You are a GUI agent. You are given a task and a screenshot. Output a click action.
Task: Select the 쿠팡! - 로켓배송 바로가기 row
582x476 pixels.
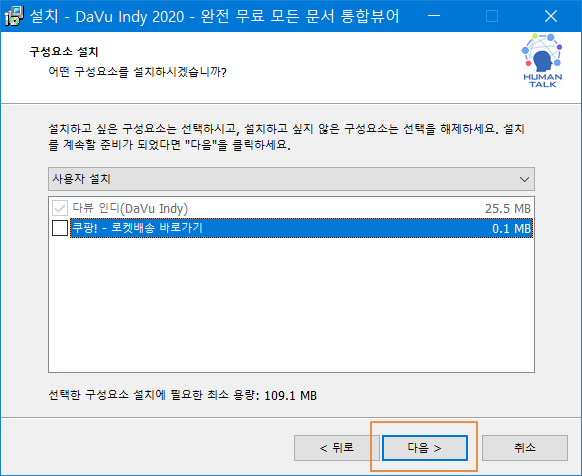301,228
